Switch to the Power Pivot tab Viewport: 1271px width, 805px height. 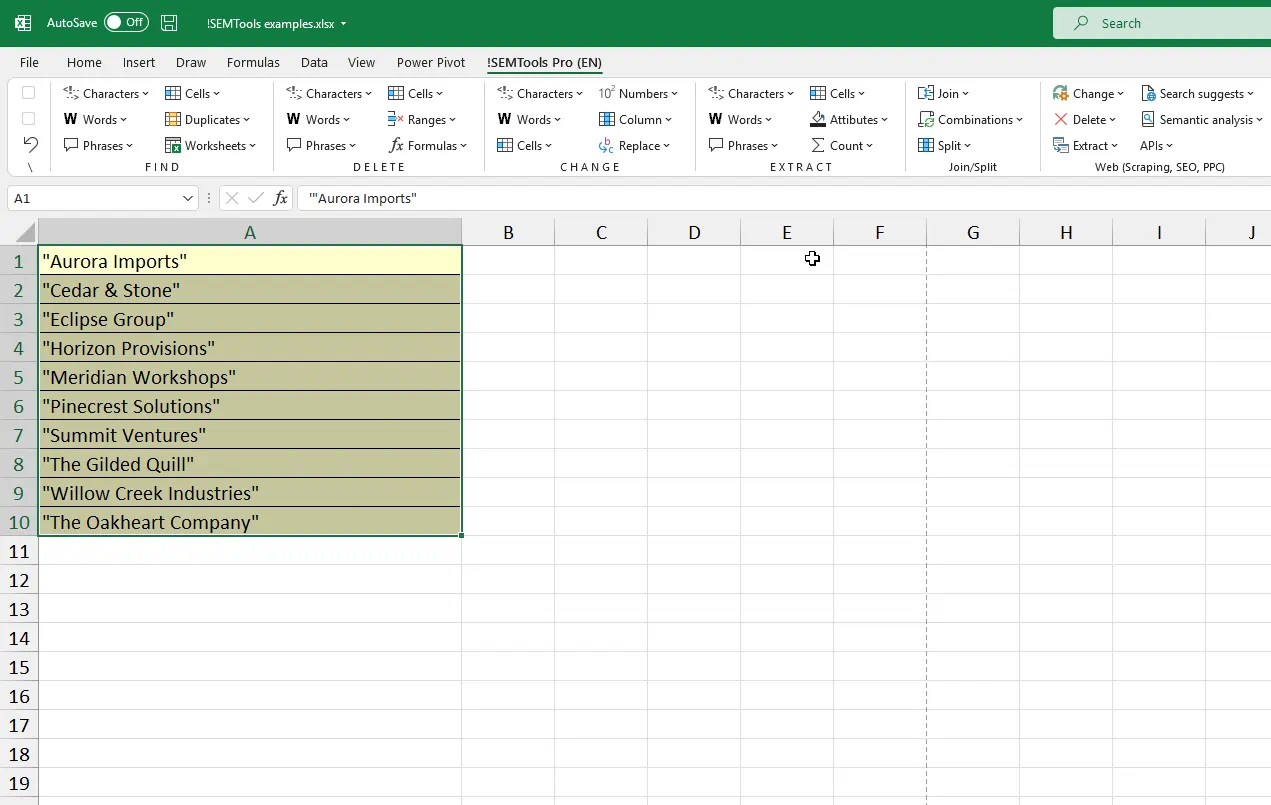click(431, 62)
